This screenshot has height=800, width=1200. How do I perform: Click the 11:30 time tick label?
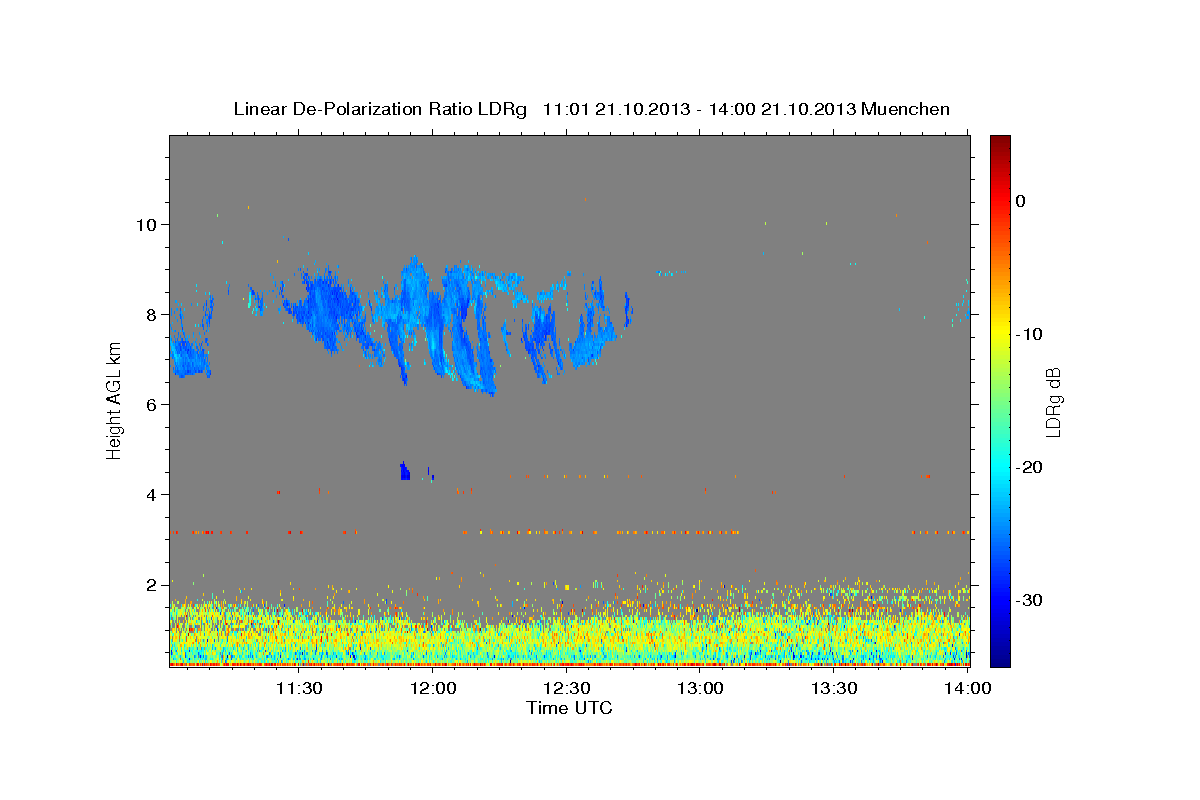coord(299,688)
